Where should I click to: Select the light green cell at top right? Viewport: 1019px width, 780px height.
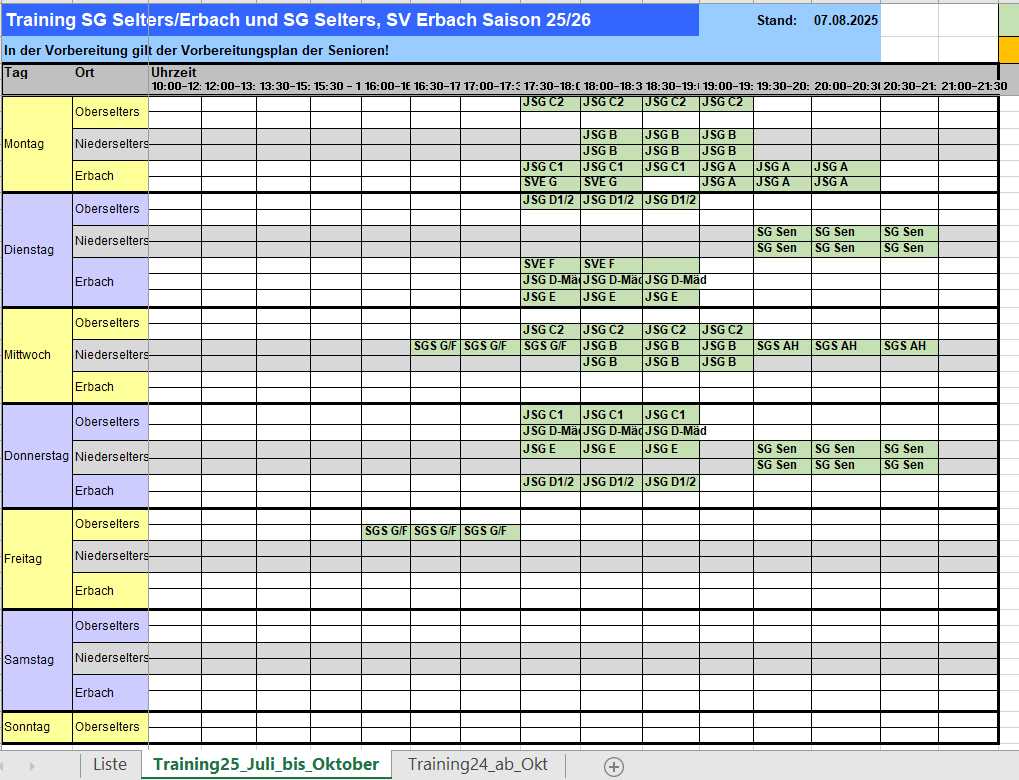pyautogui.click(x=1008, y=20)
